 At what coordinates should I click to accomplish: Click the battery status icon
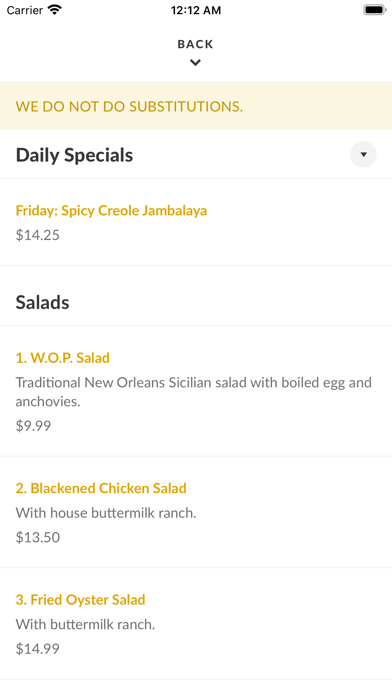click(375, 10)
